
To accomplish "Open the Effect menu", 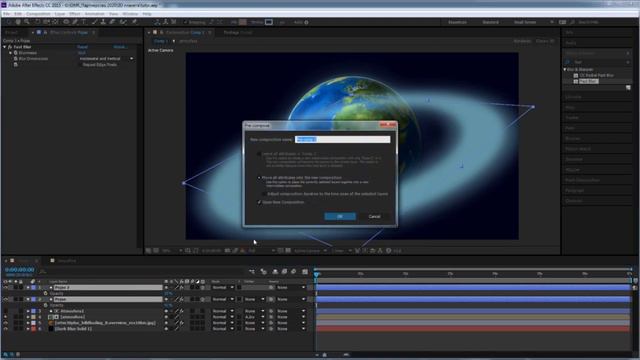I will (x=74, y=14).
